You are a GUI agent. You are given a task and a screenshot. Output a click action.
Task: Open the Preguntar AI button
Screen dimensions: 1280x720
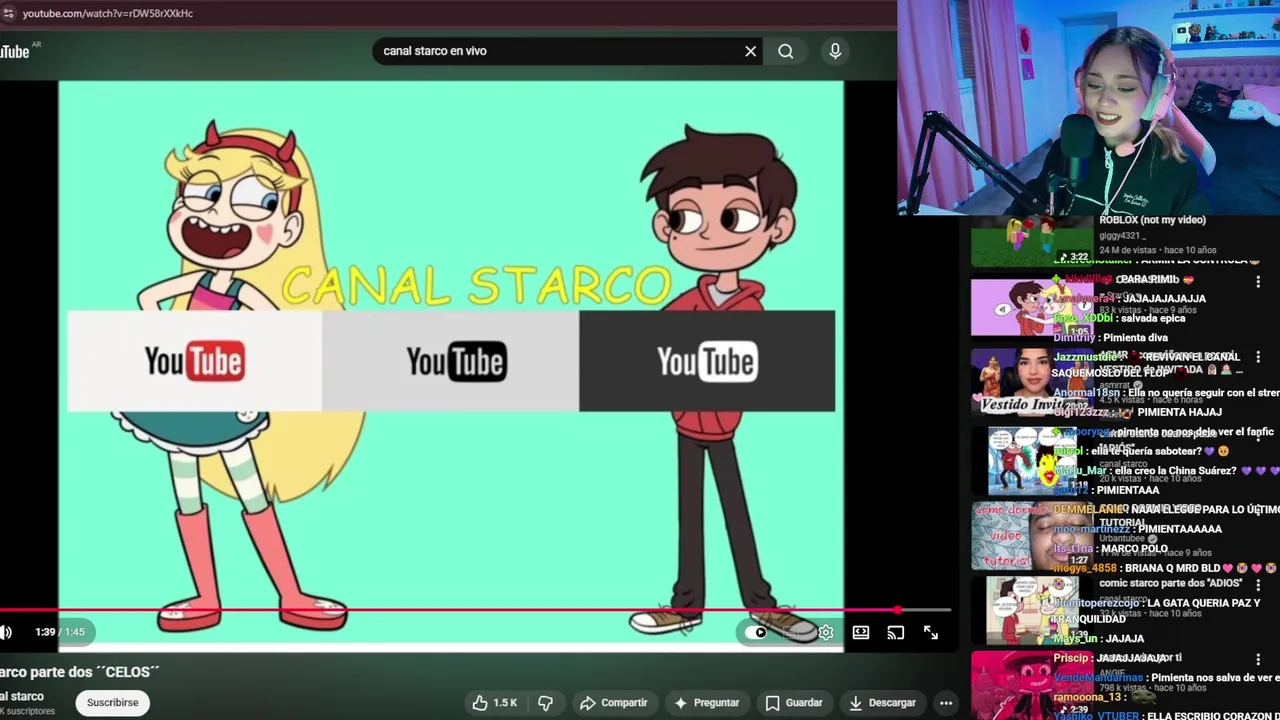(x=707, y=703)
